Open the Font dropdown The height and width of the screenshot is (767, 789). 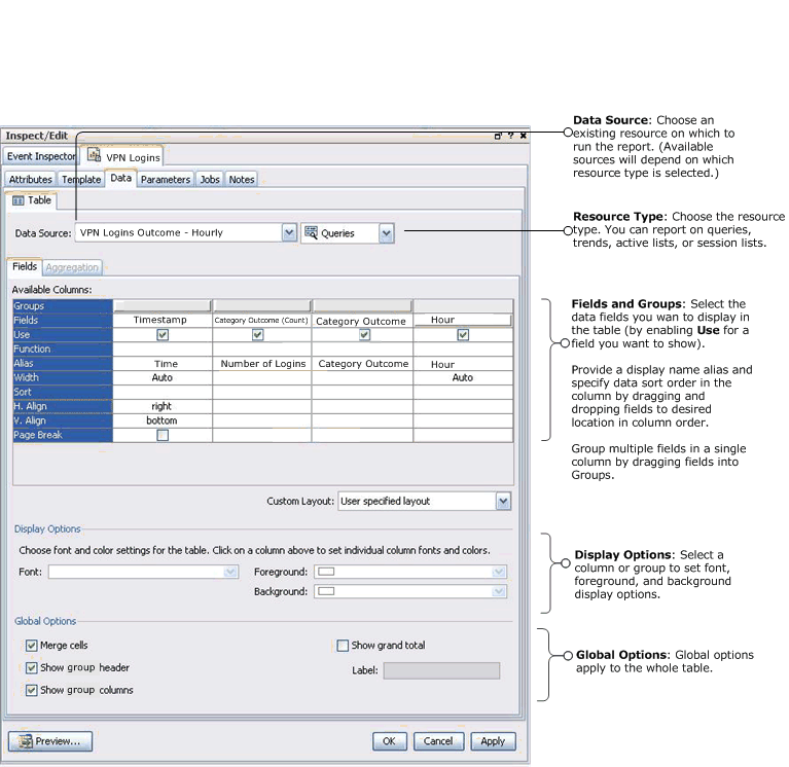230,572
